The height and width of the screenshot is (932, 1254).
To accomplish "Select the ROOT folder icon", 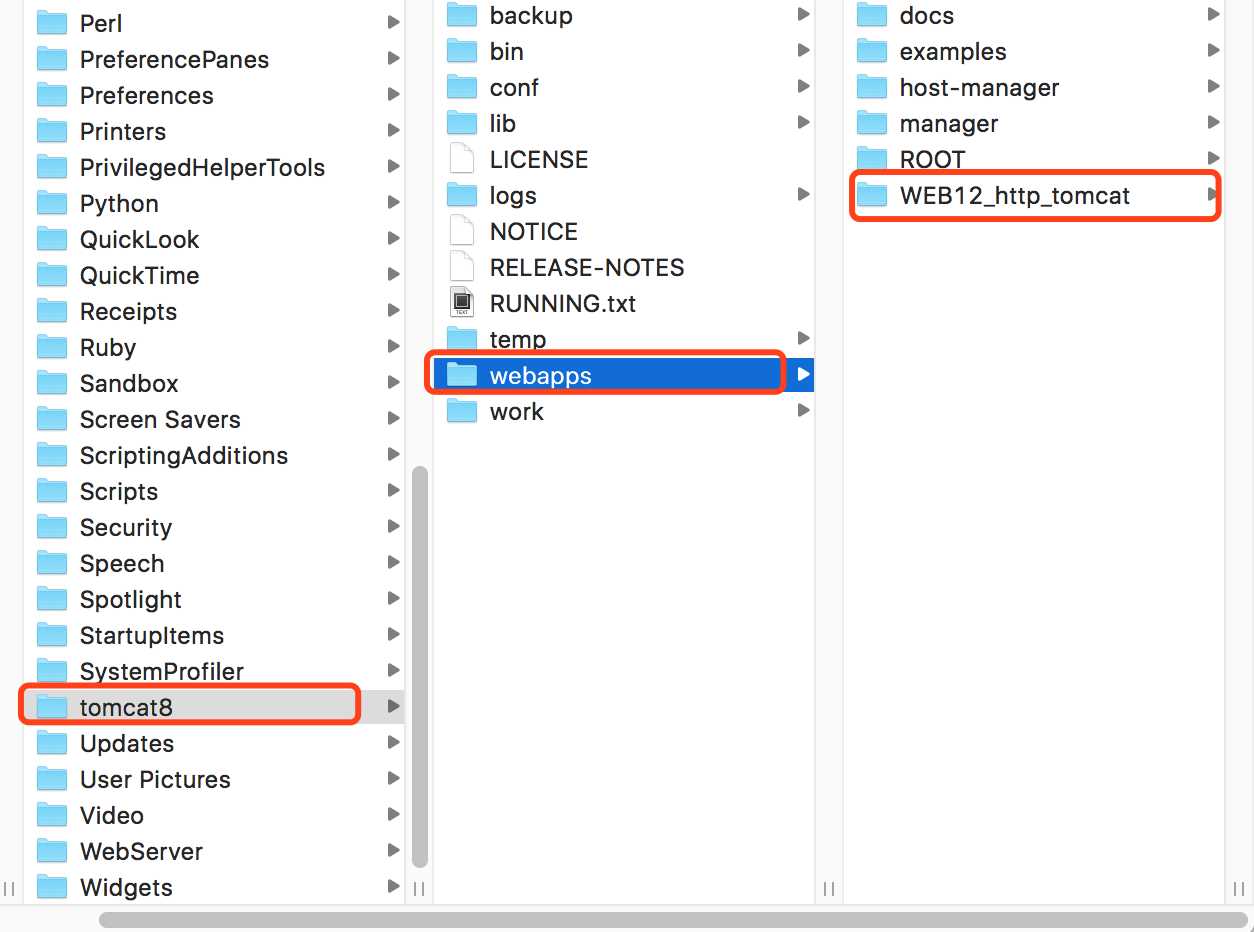I will pyautogui.click(x=872, y=159).
